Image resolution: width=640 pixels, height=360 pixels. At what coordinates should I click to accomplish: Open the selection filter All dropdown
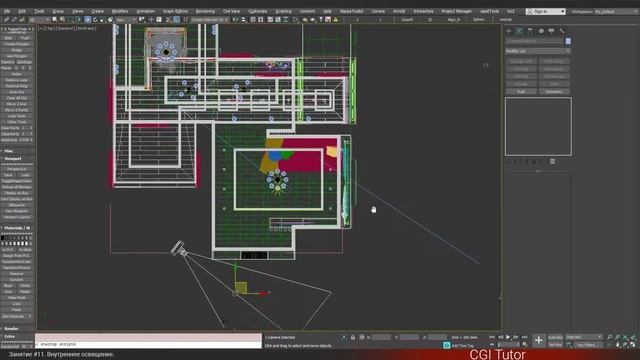click(x=39, y=20)
